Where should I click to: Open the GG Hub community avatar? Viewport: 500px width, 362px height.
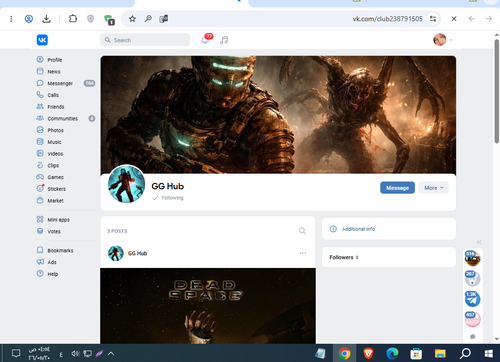click(x=126, y=184)
